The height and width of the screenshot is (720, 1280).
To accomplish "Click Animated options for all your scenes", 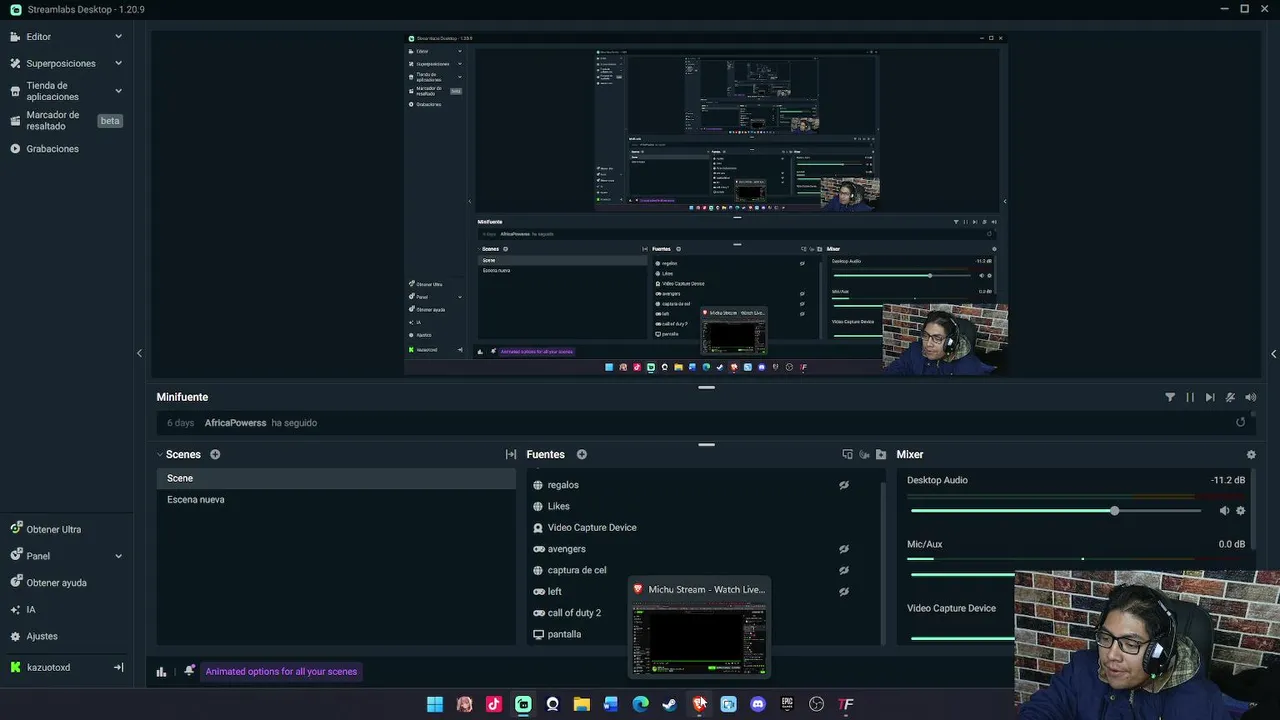I will pyautogui.click(x=281, y=671).
